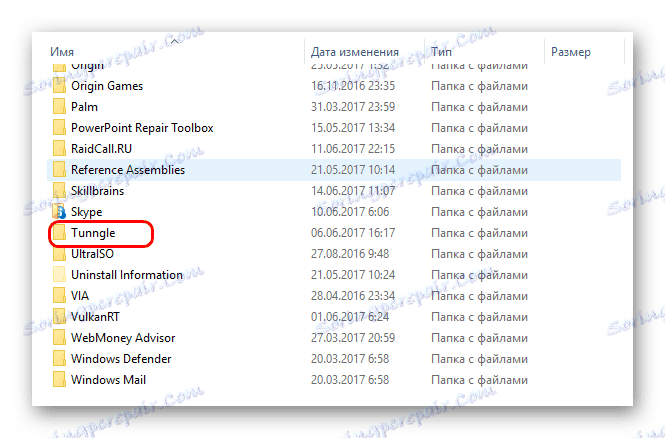Select PowerPoint Repair Toolbox folder icon

(59, 128)
